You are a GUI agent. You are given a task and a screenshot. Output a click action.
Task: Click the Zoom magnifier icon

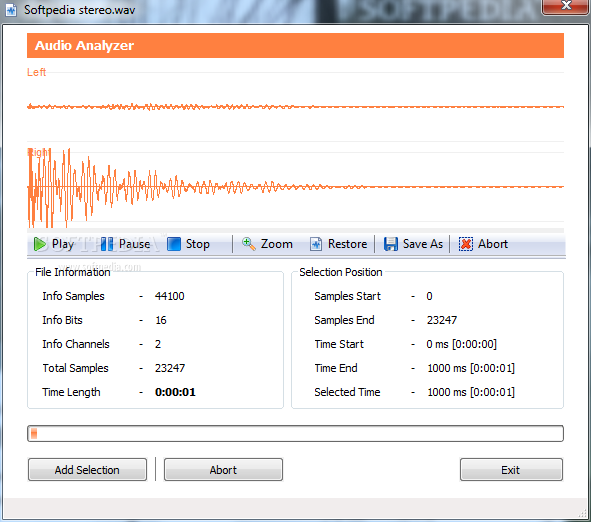(249, 244)
